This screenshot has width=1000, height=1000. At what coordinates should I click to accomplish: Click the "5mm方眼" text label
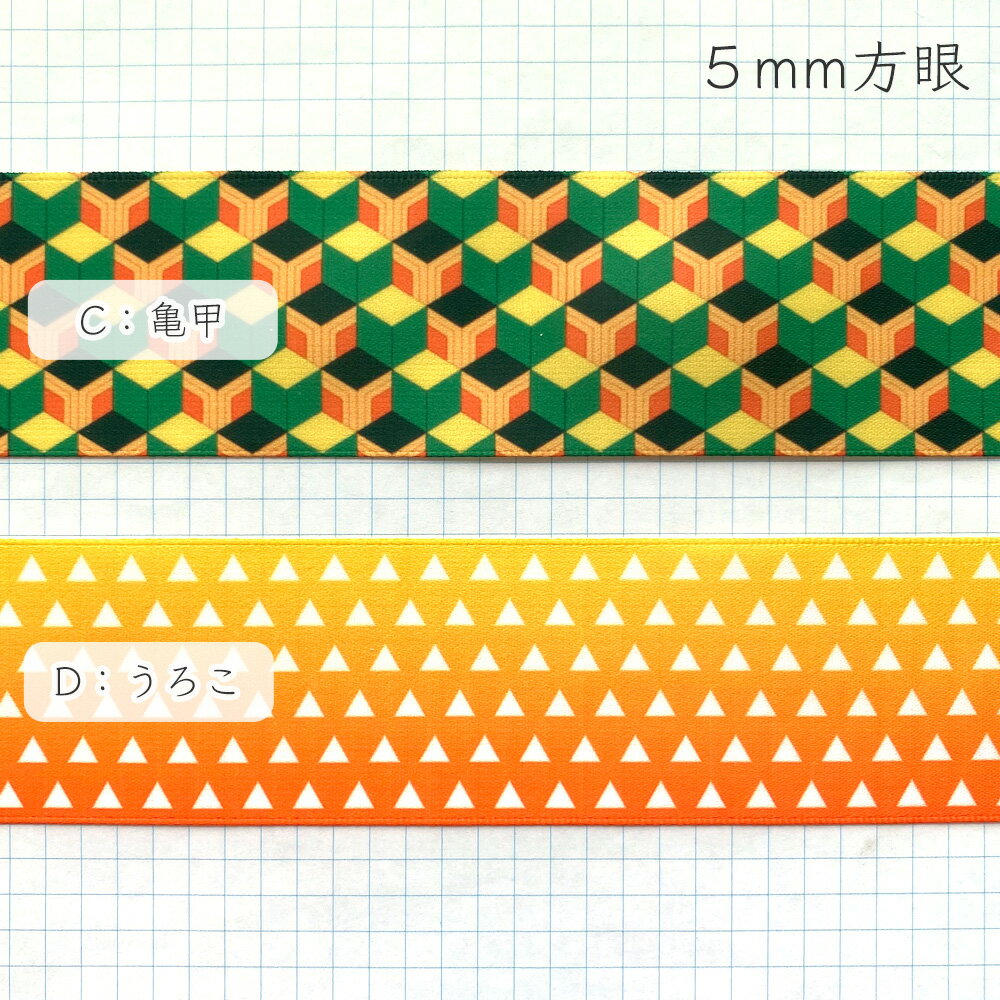837,68
